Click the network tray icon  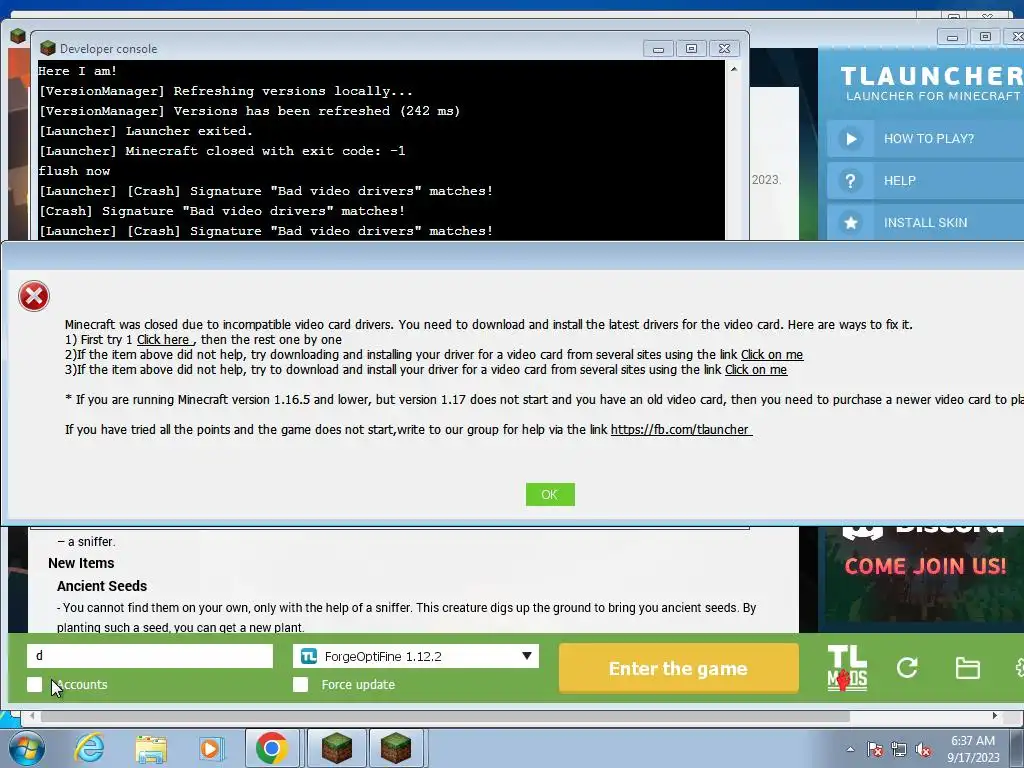(x=899, y=749)
